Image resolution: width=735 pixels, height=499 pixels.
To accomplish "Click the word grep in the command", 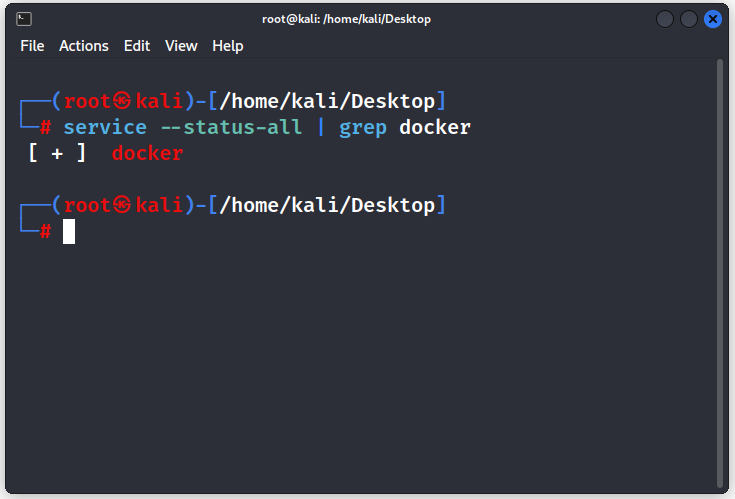I will pos(363,128).
